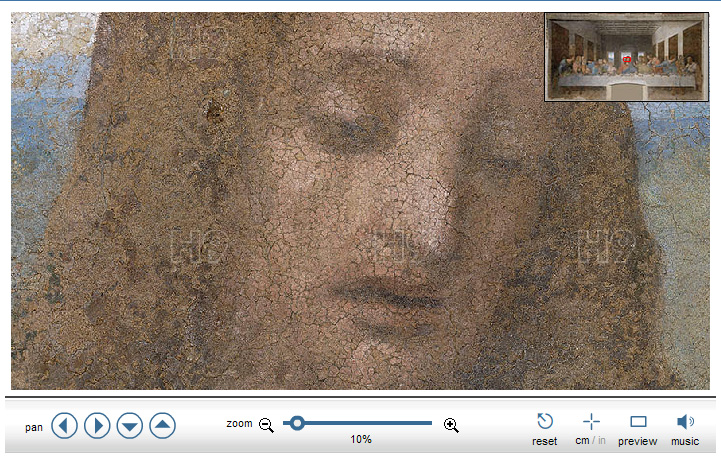Image resolution: width=721 pixels, height=458 pixels.
Task: Click the zoom slider handle
Action: (x=297, y=423)
